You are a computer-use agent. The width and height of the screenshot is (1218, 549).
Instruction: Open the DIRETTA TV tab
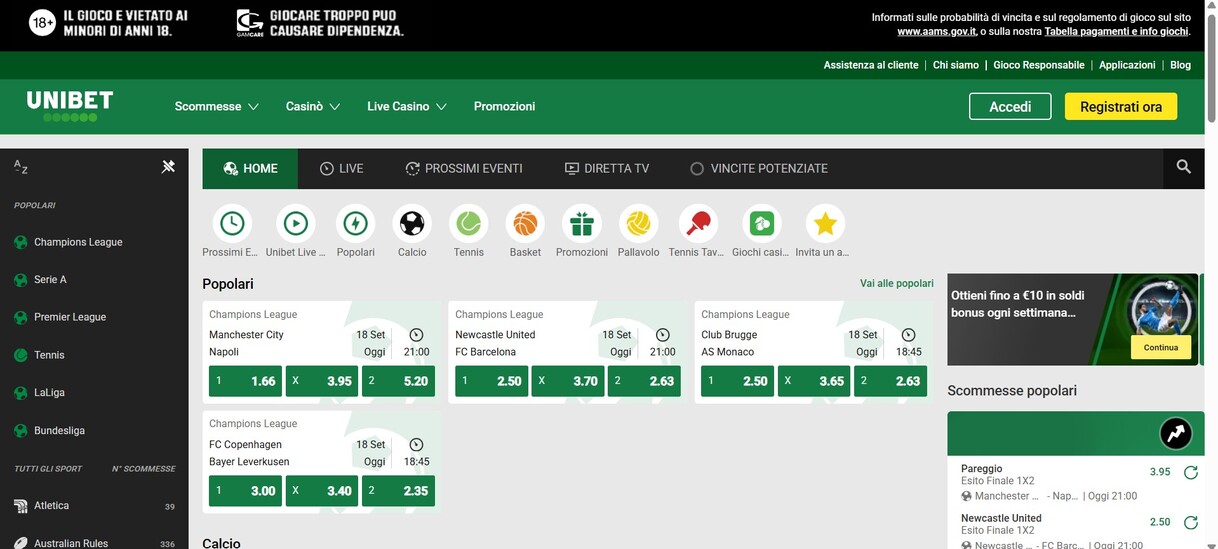tap(607, 168)
